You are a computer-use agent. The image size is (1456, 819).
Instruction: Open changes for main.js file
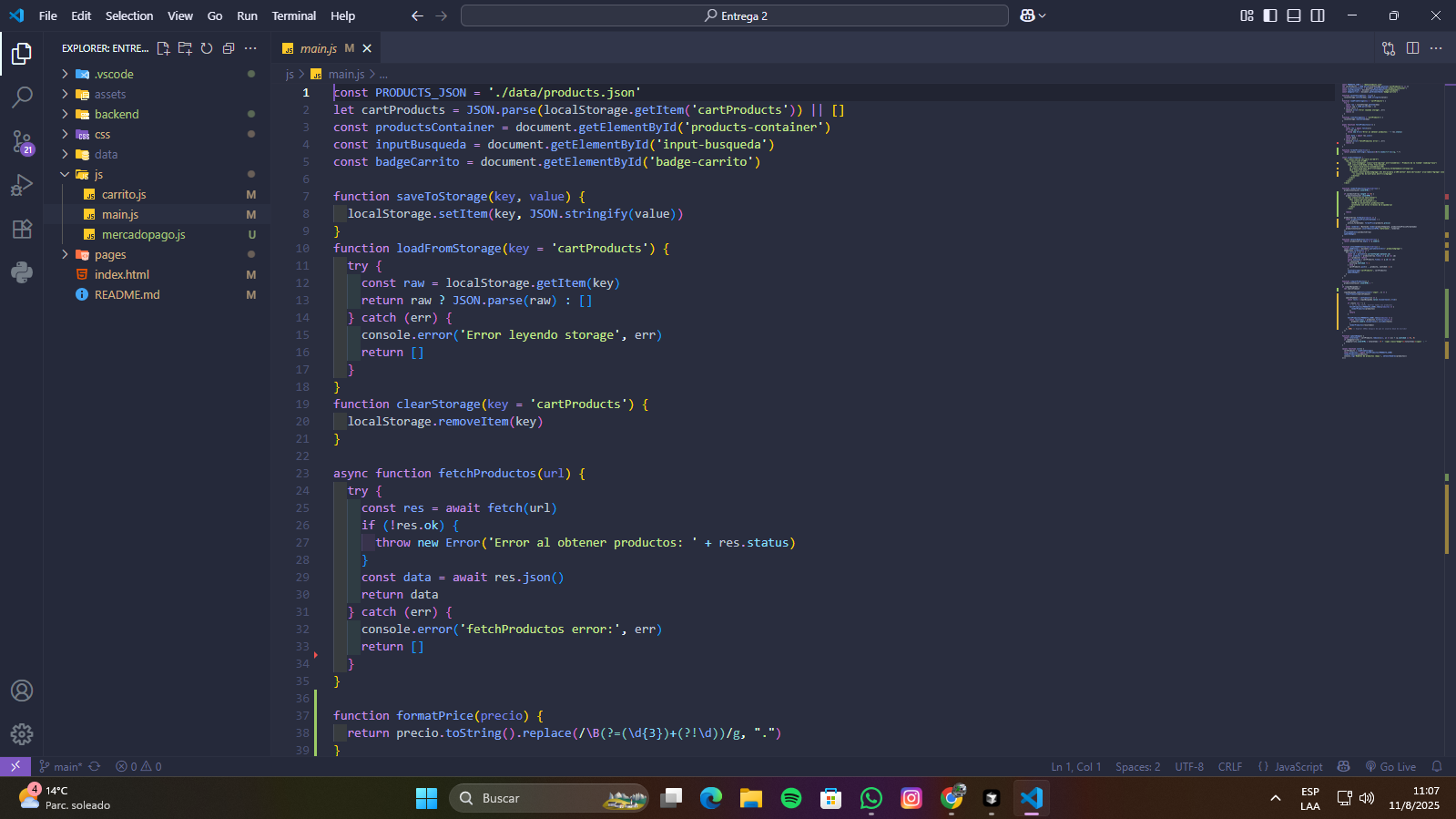(x=1389, y=48)
